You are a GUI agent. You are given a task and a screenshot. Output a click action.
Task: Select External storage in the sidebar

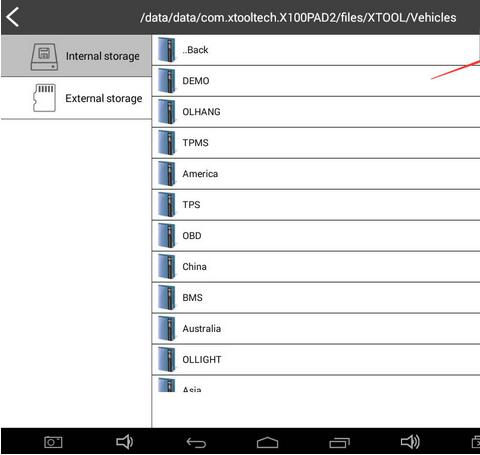click(x=76, y=98)
